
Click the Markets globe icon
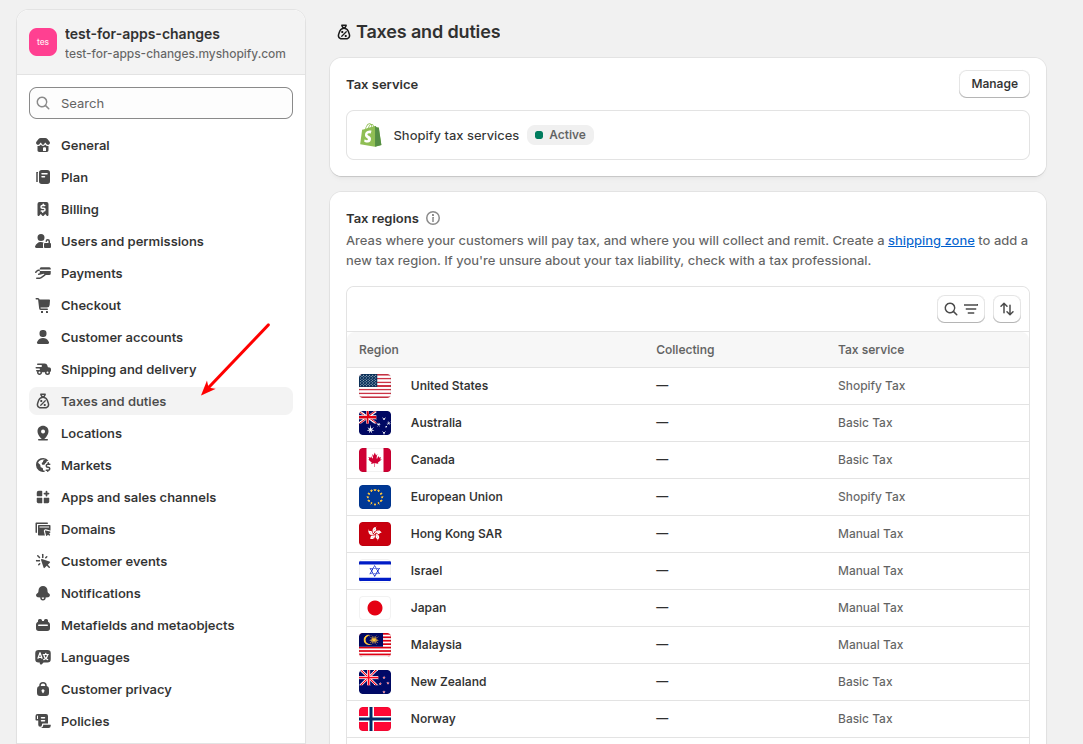coord(43,465)
